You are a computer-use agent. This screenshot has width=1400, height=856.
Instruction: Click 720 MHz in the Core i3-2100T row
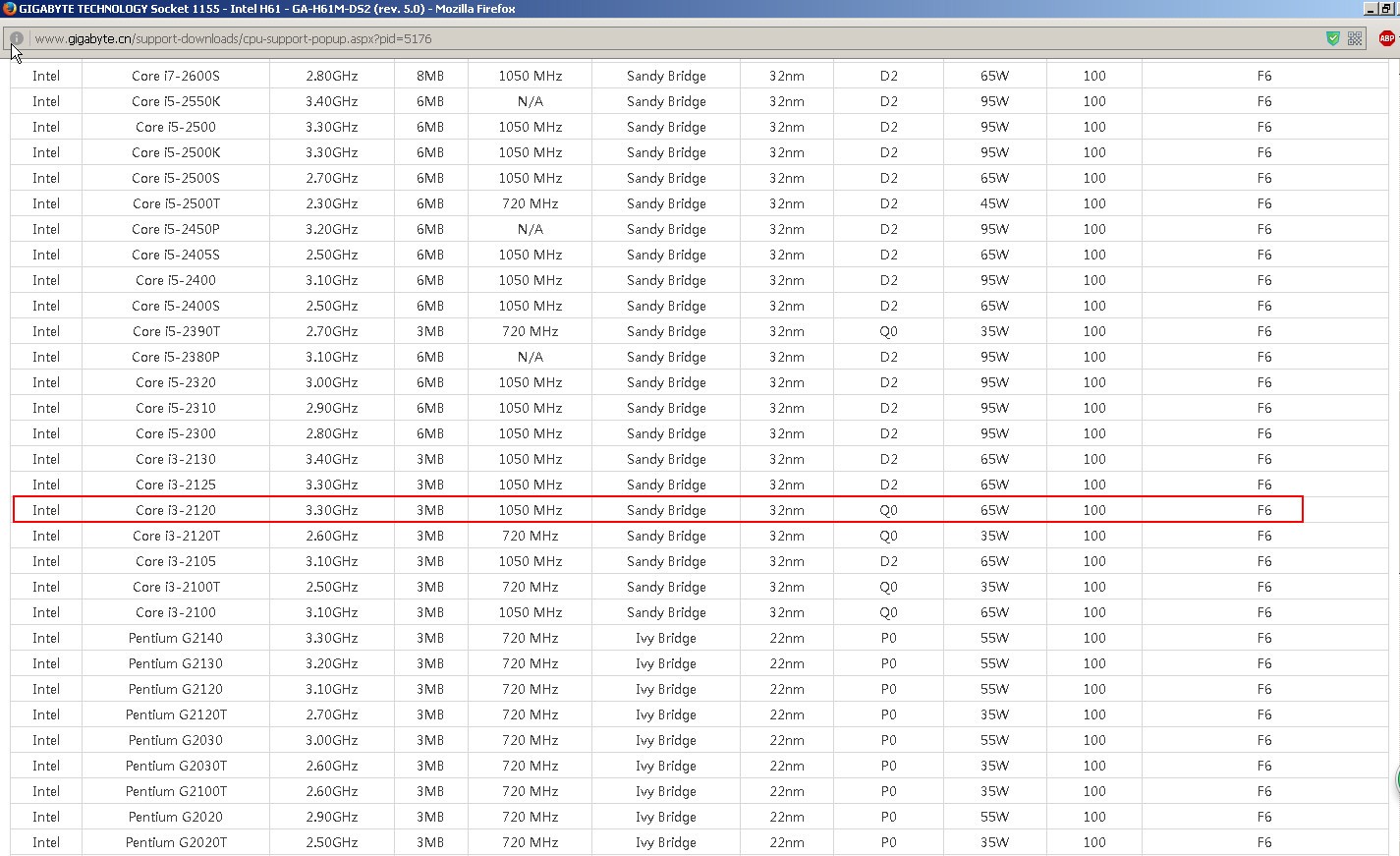coord(531,587)
